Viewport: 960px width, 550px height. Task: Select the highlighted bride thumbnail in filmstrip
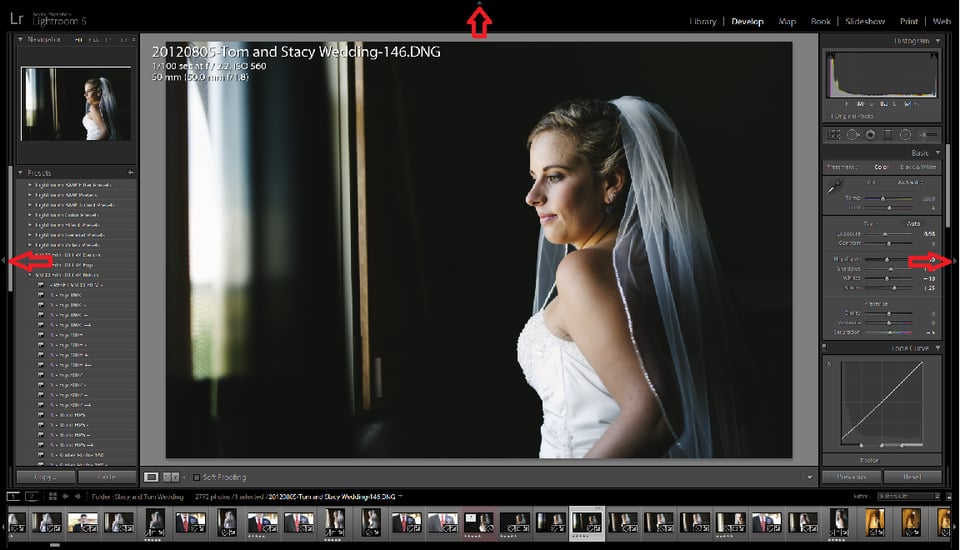(x=587, y=524)
